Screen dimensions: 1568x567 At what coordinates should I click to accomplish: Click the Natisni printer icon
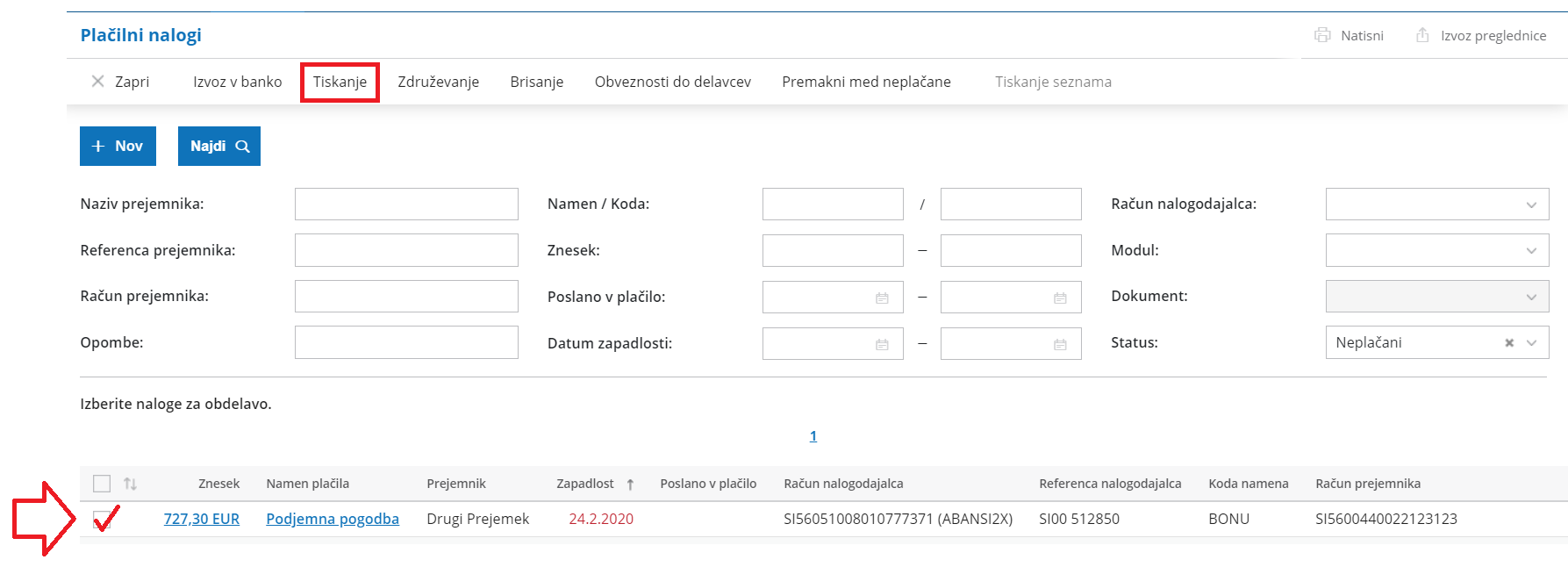1322,35
